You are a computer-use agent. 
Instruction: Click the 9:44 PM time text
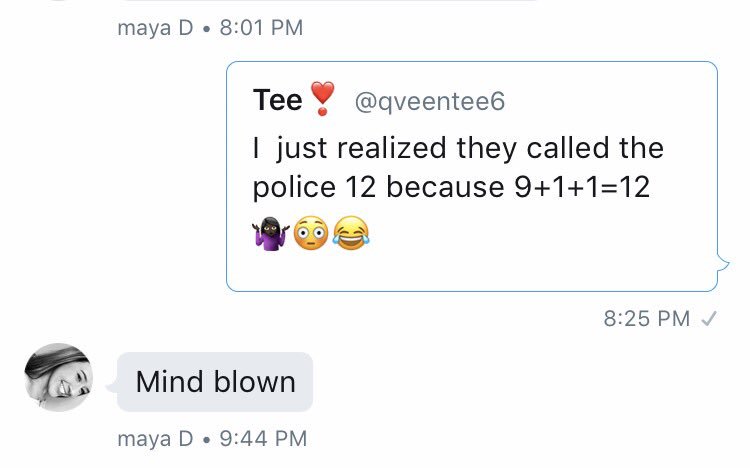(x=263, y=439)
